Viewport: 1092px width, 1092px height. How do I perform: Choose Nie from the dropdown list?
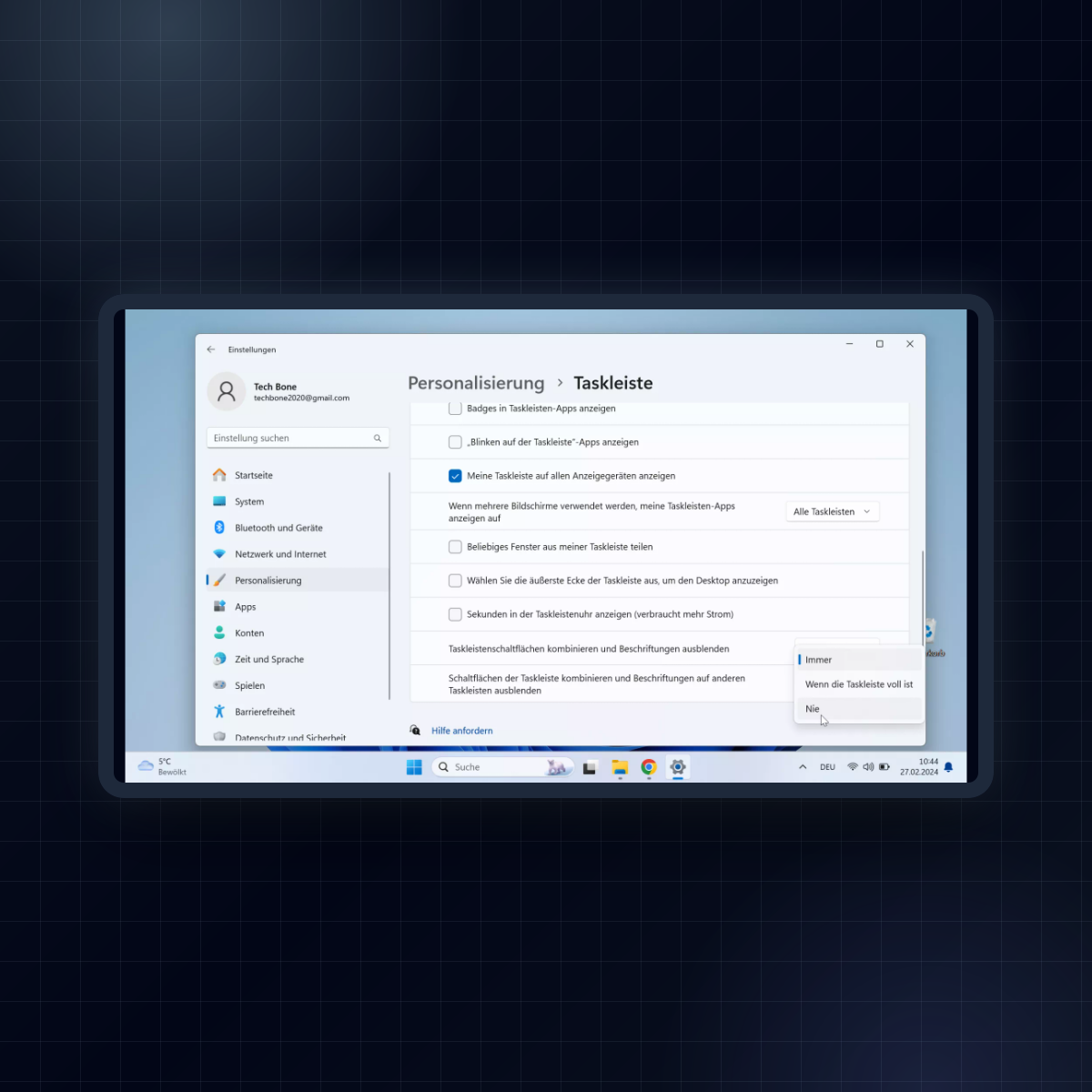pyautogui.click(x=859, y=709)
